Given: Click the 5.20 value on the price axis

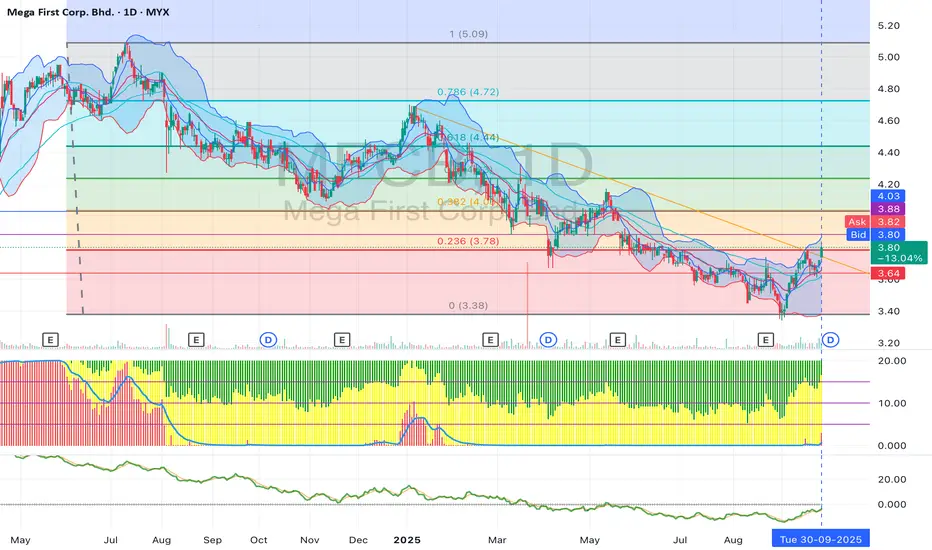Looking at the screenshot, I should [889, 26].
